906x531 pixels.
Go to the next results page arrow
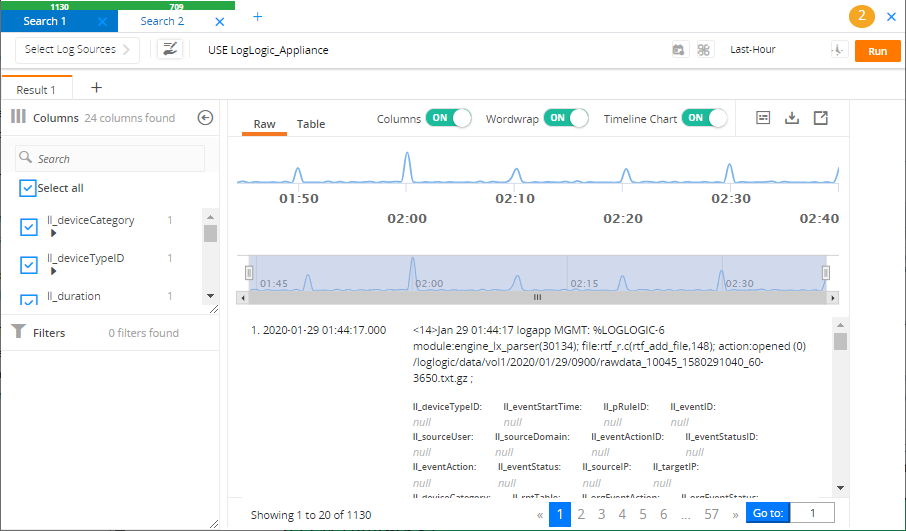[x=736, y=515]
